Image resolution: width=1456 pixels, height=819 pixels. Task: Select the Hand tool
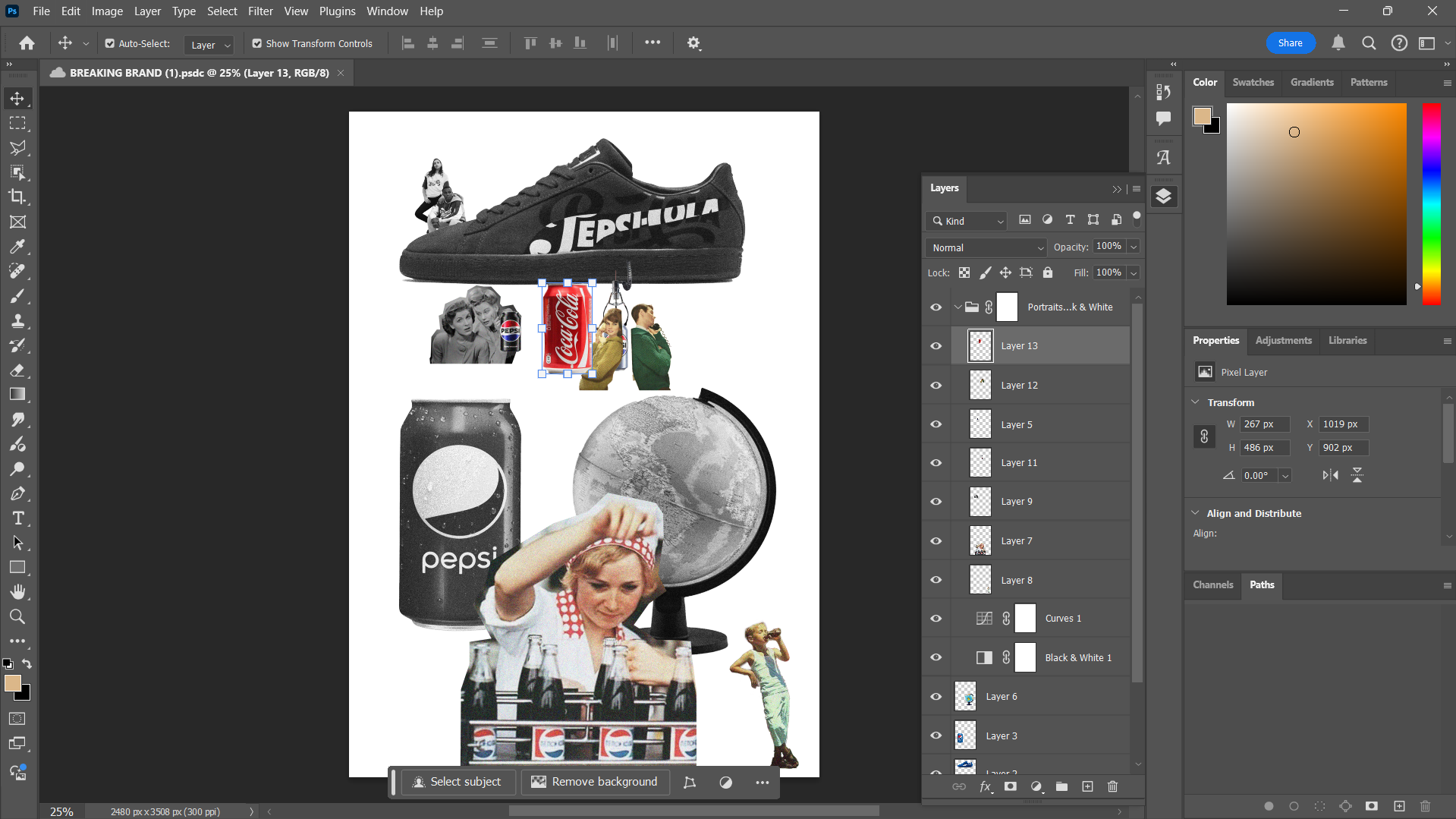coord(17,591)
